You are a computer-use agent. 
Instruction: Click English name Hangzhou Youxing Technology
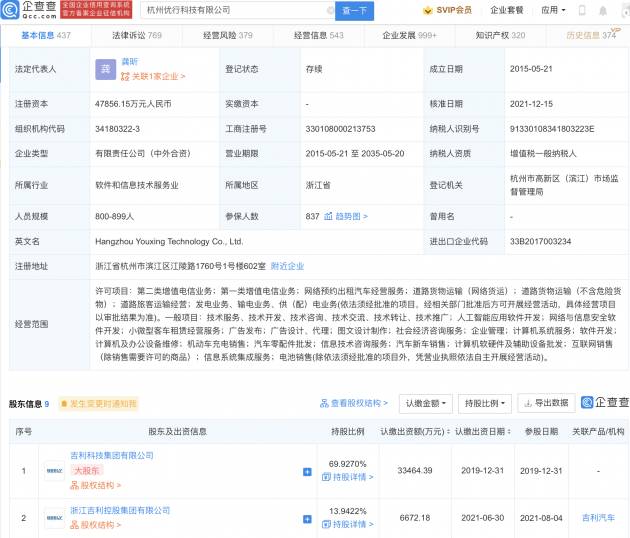point(169,241)
